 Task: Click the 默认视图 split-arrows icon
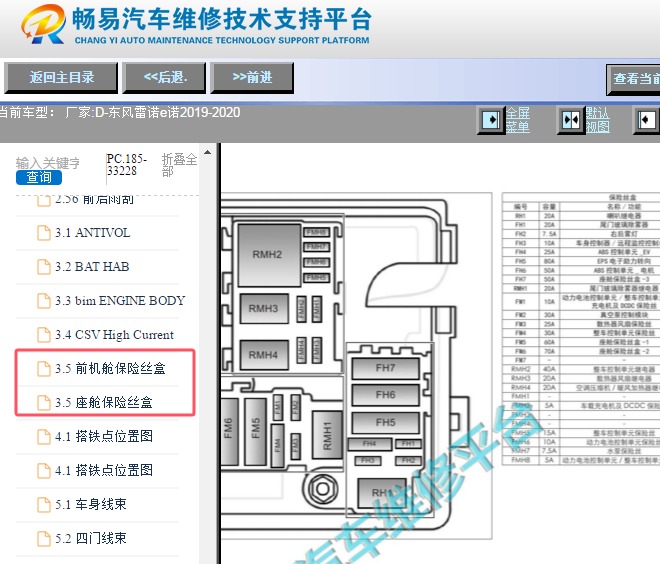571,120
